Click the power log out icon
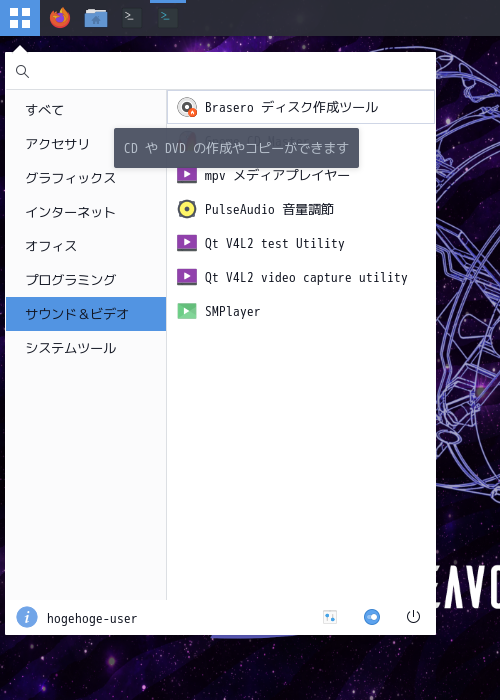This screenshot has width=500, height=700. click(413, 617)
